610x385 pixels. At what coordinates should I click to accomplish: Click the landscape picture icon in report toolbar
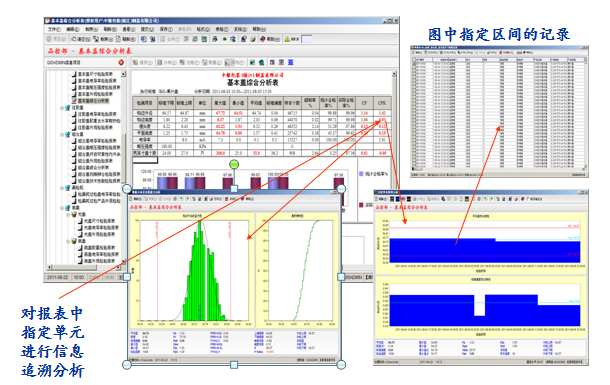[x=252, y=62]
